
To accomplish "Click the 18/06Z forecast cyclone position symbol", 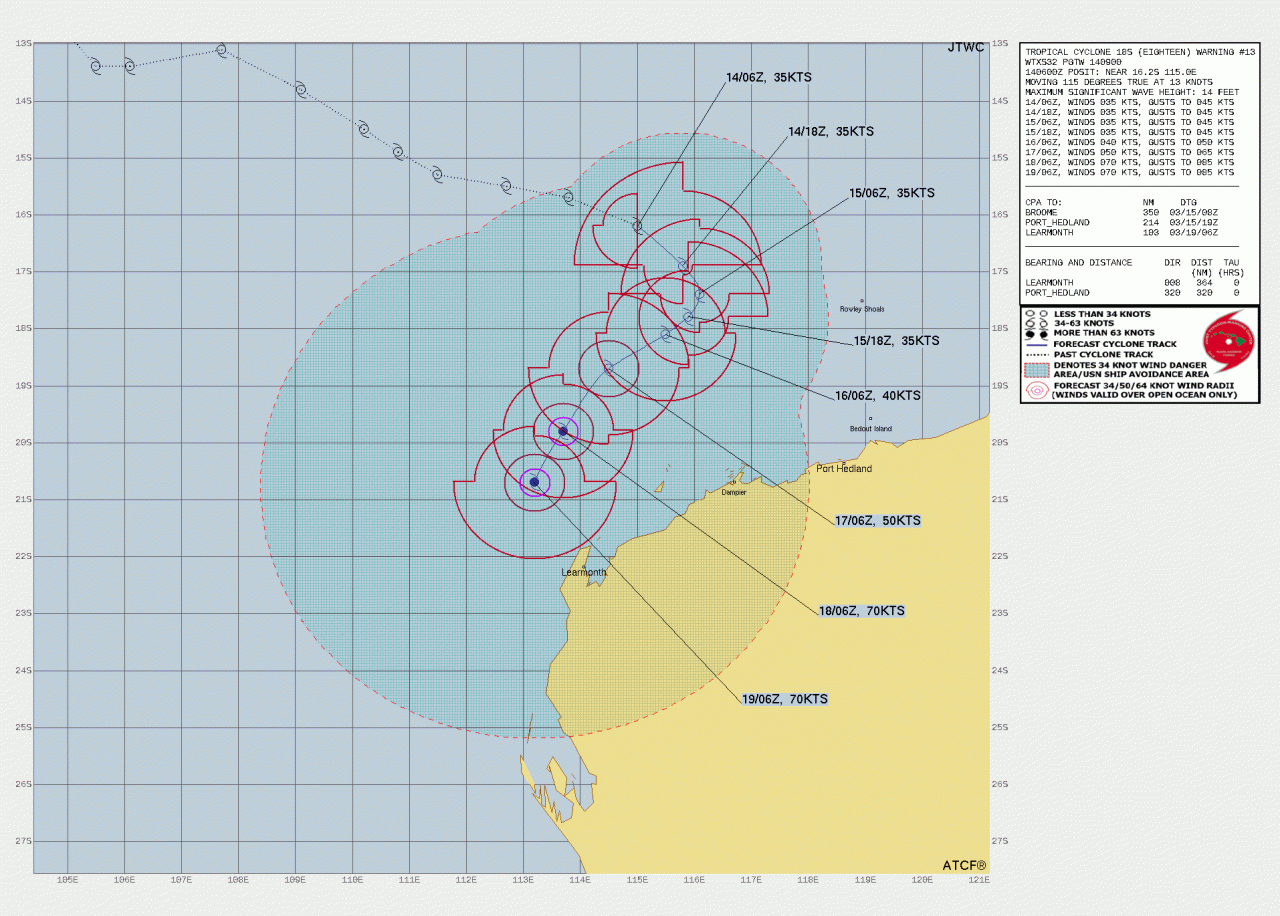I will point(563,431).
